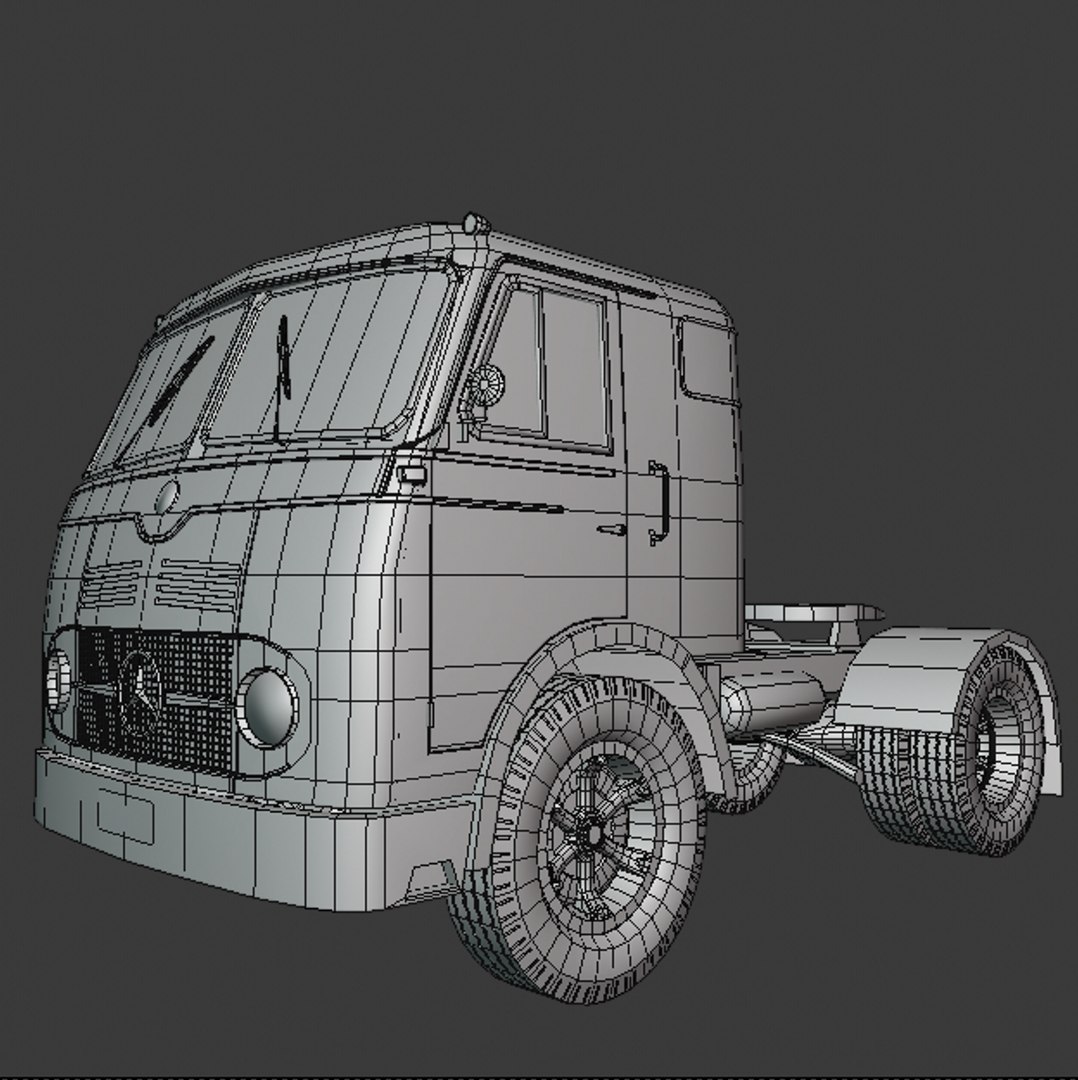Click the round side mirror by the door

click(486, 383)
